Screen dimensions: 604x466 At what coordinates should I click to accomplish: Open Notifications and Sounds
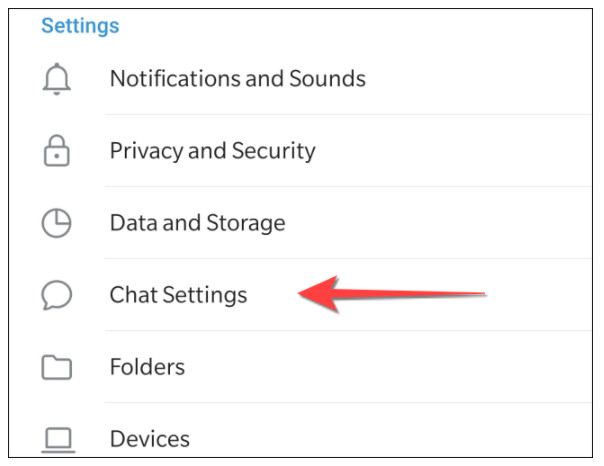pyautogui.click(x=237, y=78)
